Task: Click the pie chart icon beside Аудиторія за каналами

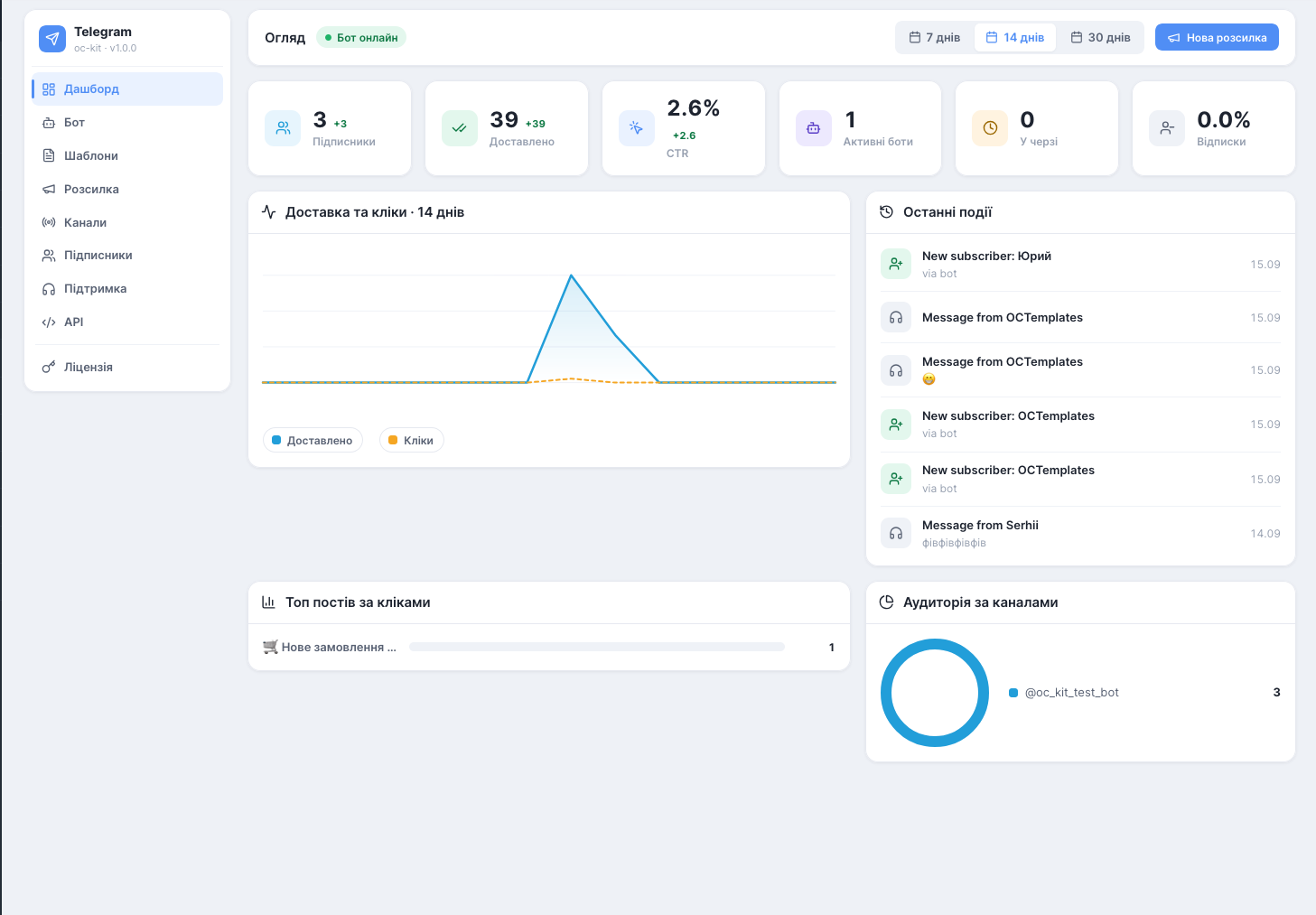Action: point(886,602)
